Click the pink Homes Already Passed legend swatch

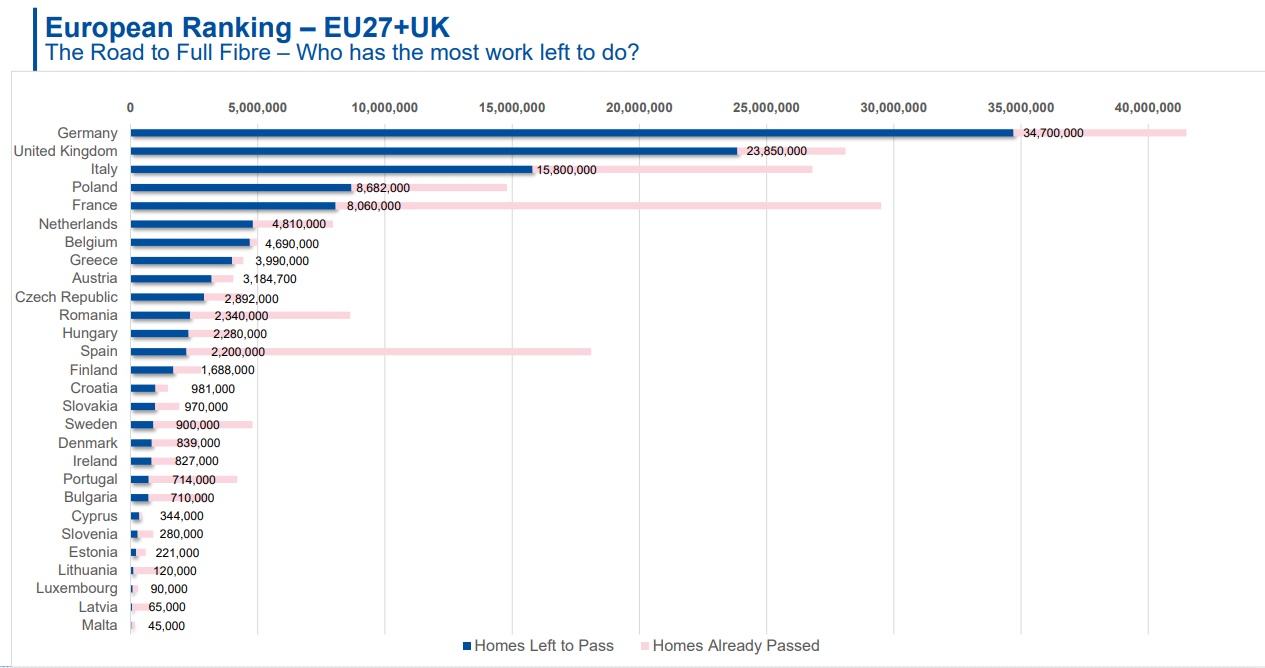click(x=645, y=646)
